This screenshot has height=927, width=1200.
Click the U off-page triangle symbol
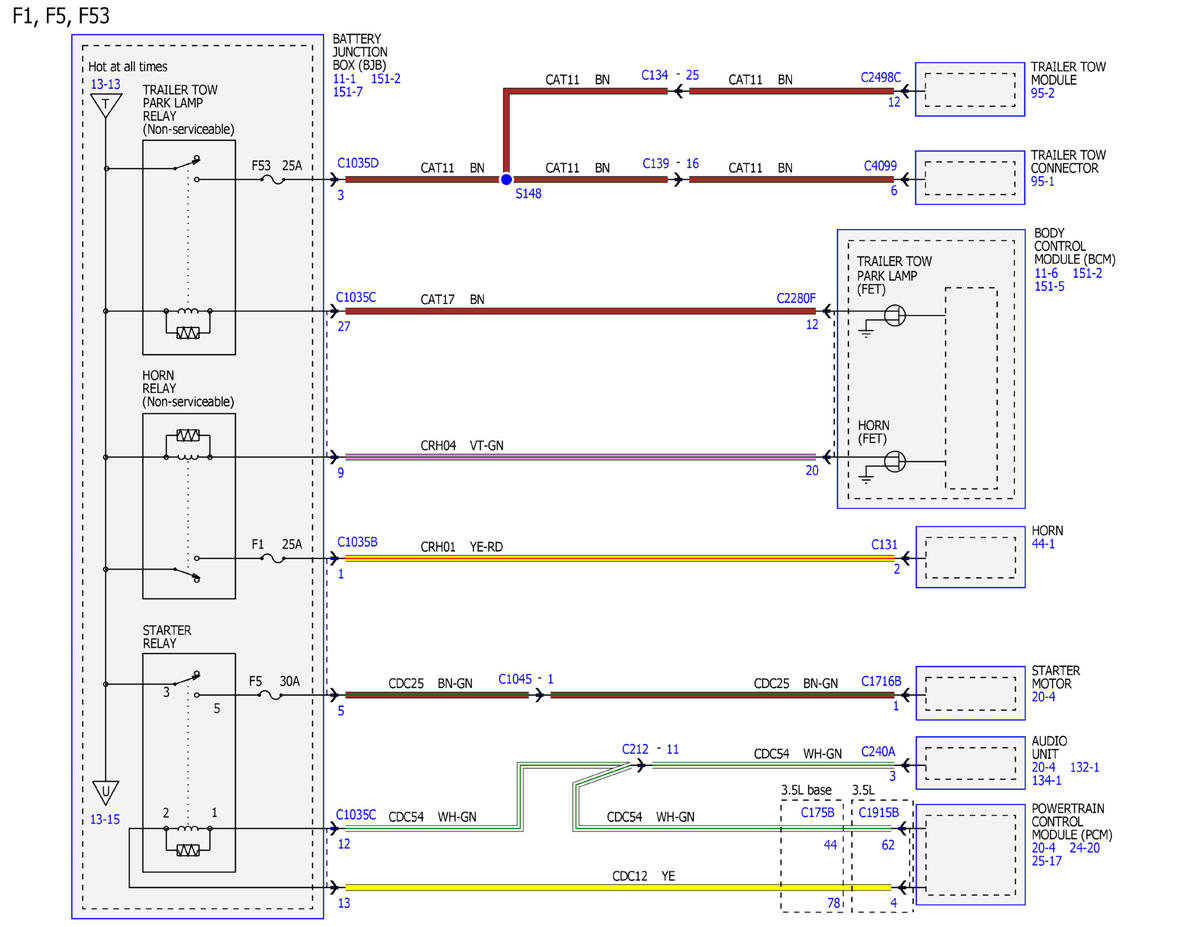[104, 794]
